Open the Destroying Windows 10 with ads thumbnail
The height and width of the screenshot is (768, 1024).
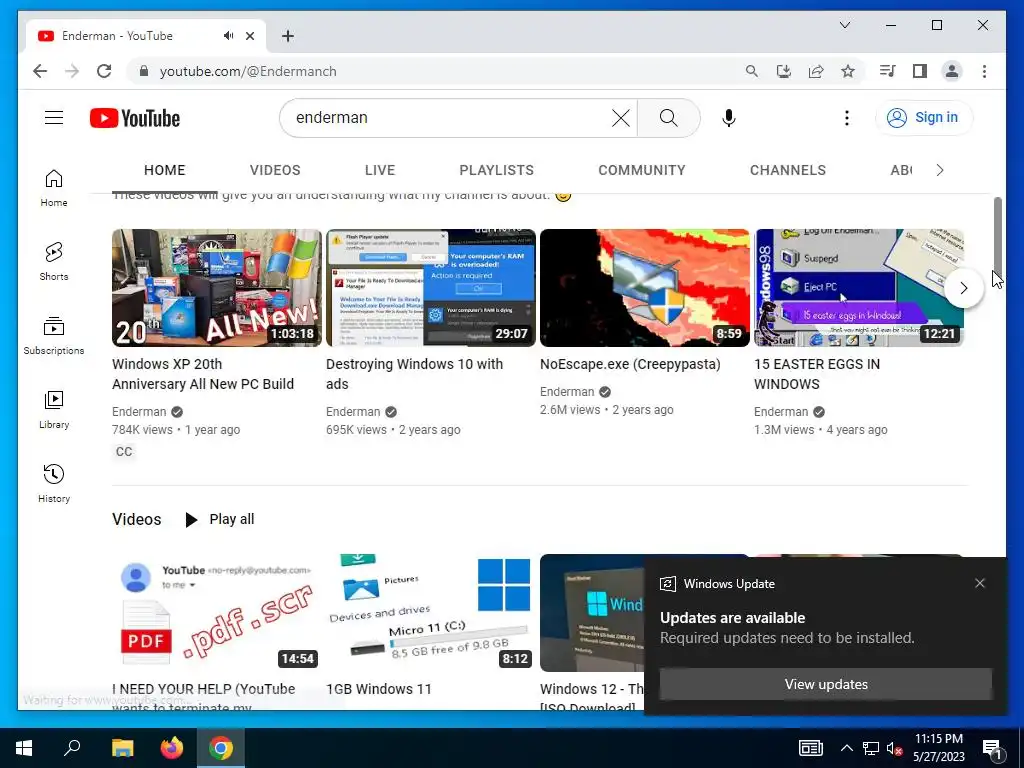pyautogui.click(x=431, y=288)
